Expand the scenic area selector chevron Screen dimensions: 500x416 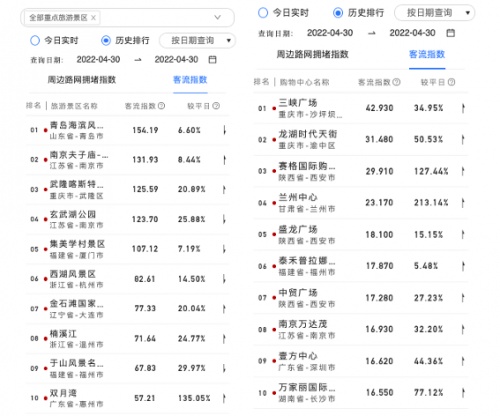(217, 17)
